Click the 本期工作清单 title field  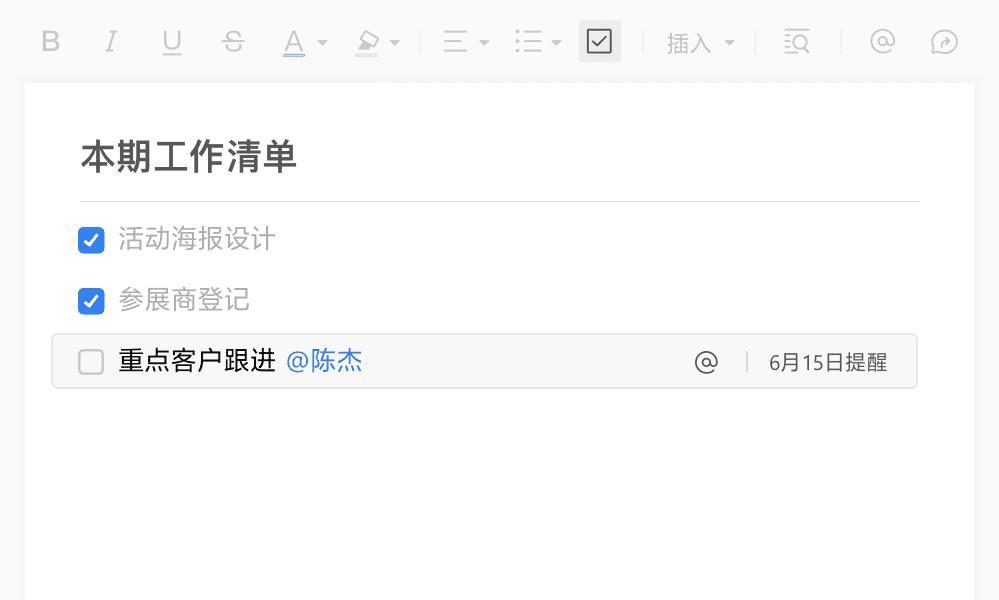pos(500,157)
